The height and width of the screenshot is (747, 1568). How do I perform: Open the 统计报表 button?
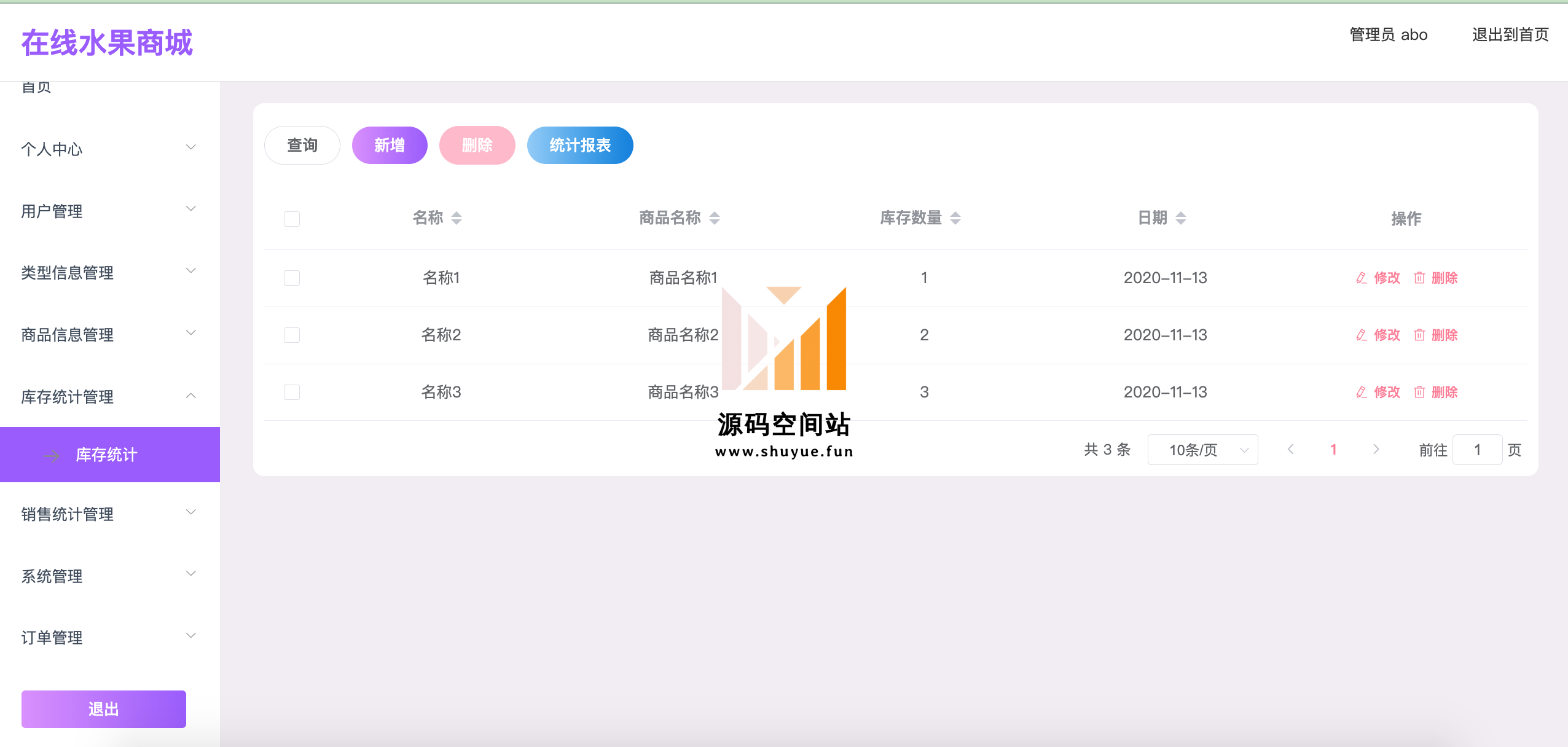(x=580, y=146)
